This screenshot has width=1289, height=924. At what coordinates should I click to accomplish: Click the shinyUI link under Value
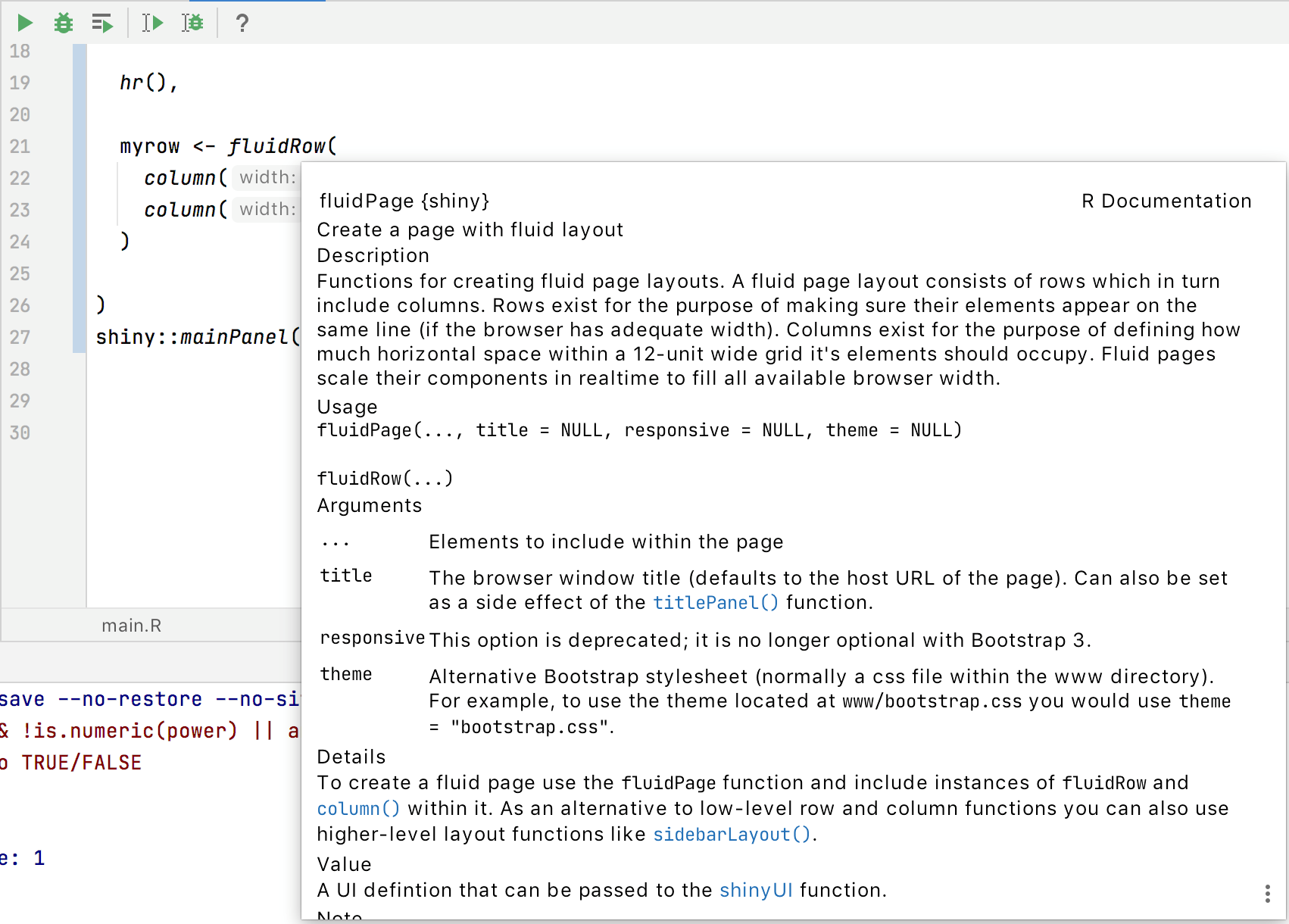coord(756,890)
